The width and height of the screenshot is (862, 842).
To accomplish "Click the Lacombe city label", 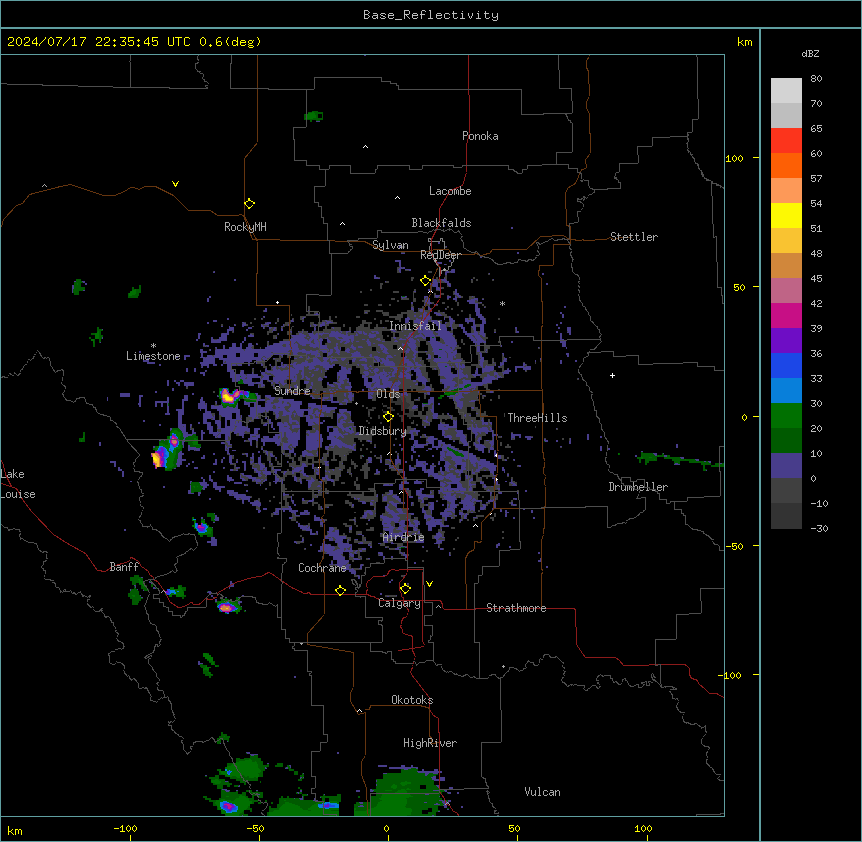I will pos(450,191).
